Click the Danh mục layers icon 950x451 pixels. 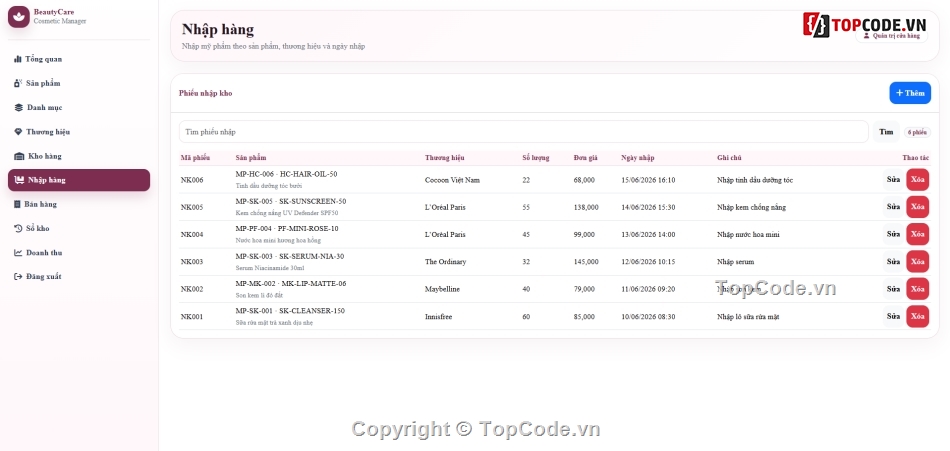click(18, 108)
